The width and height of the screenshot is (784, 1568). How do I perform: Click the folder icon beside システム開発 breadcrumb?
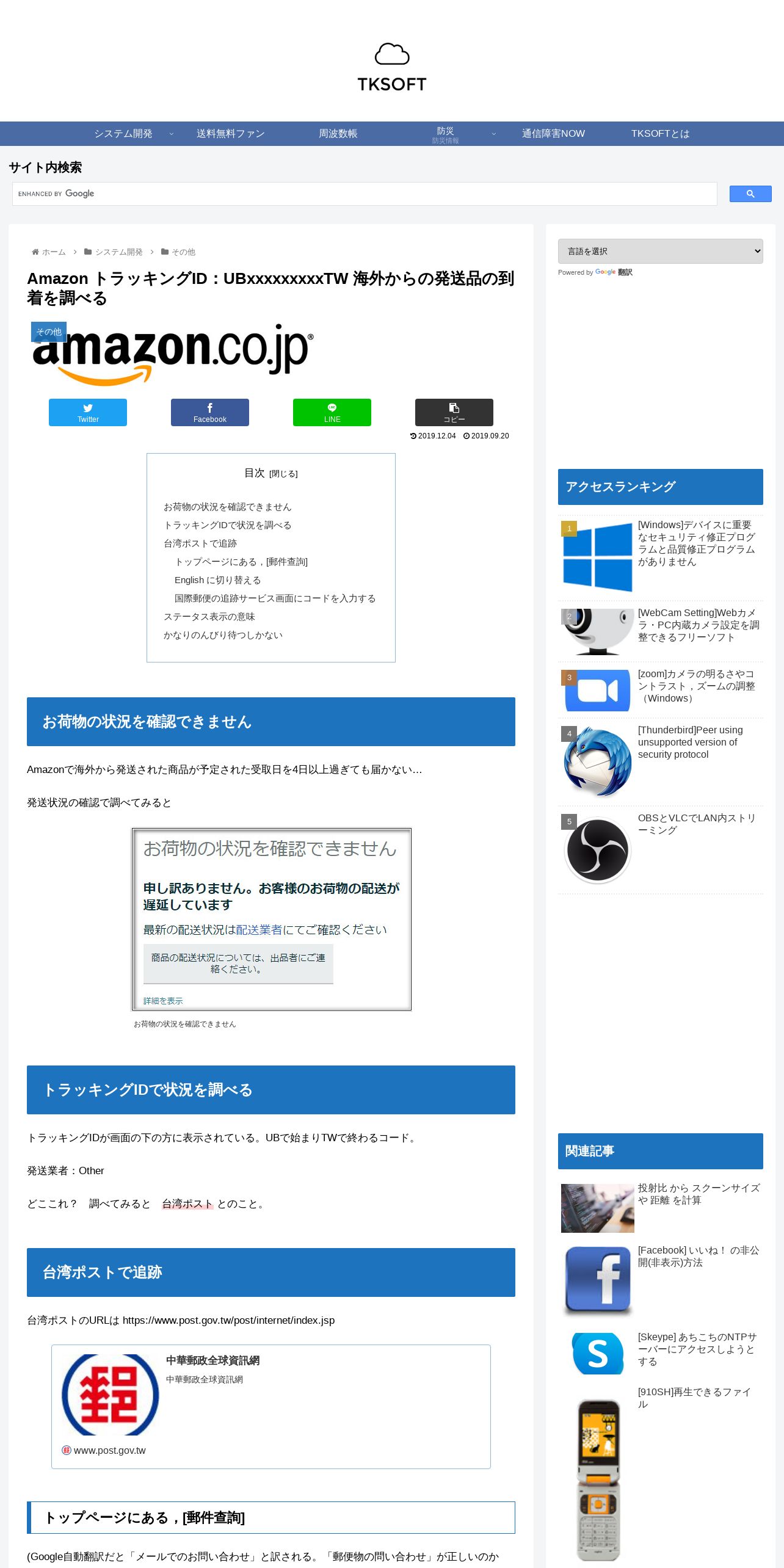[x=88, y=252]
